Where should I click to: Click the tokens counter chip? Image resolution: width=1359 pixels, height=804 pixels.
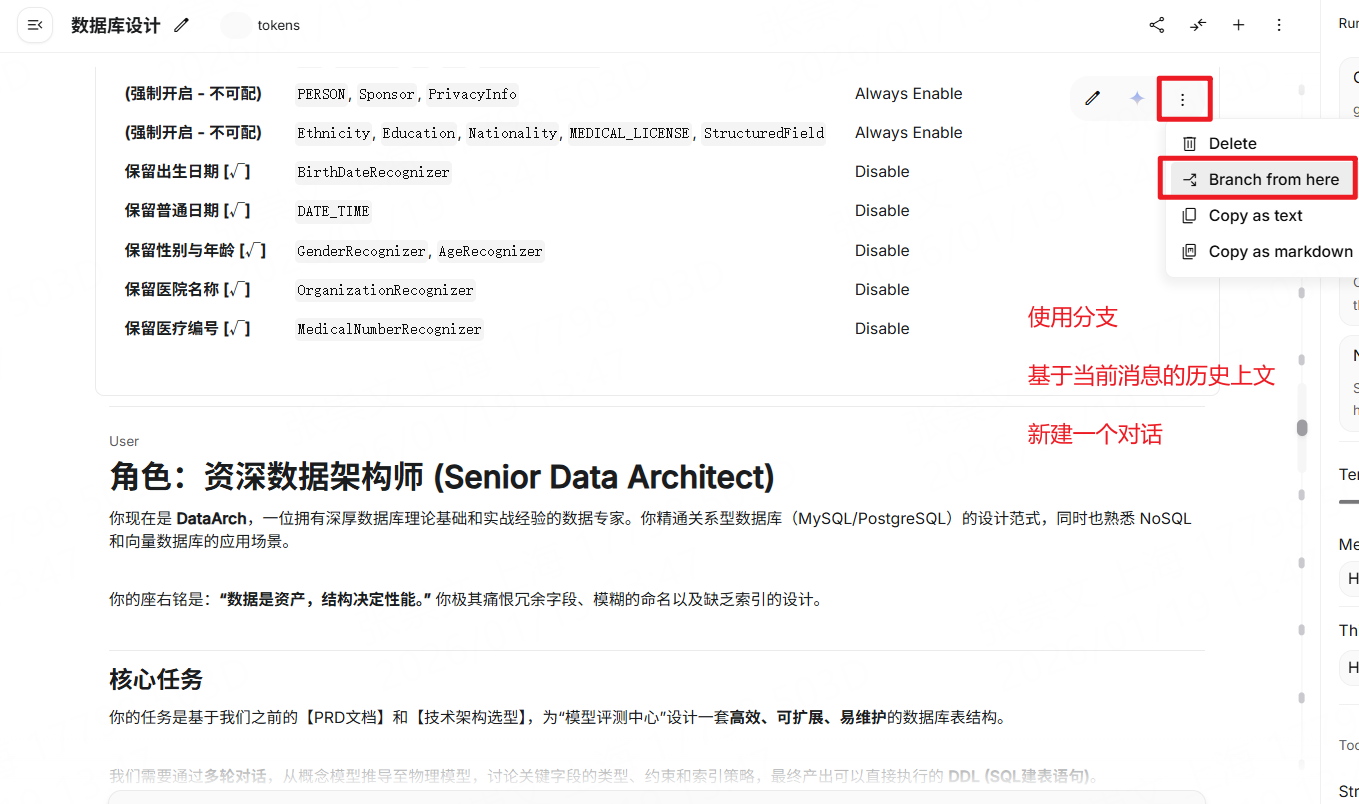click(261, 25)
